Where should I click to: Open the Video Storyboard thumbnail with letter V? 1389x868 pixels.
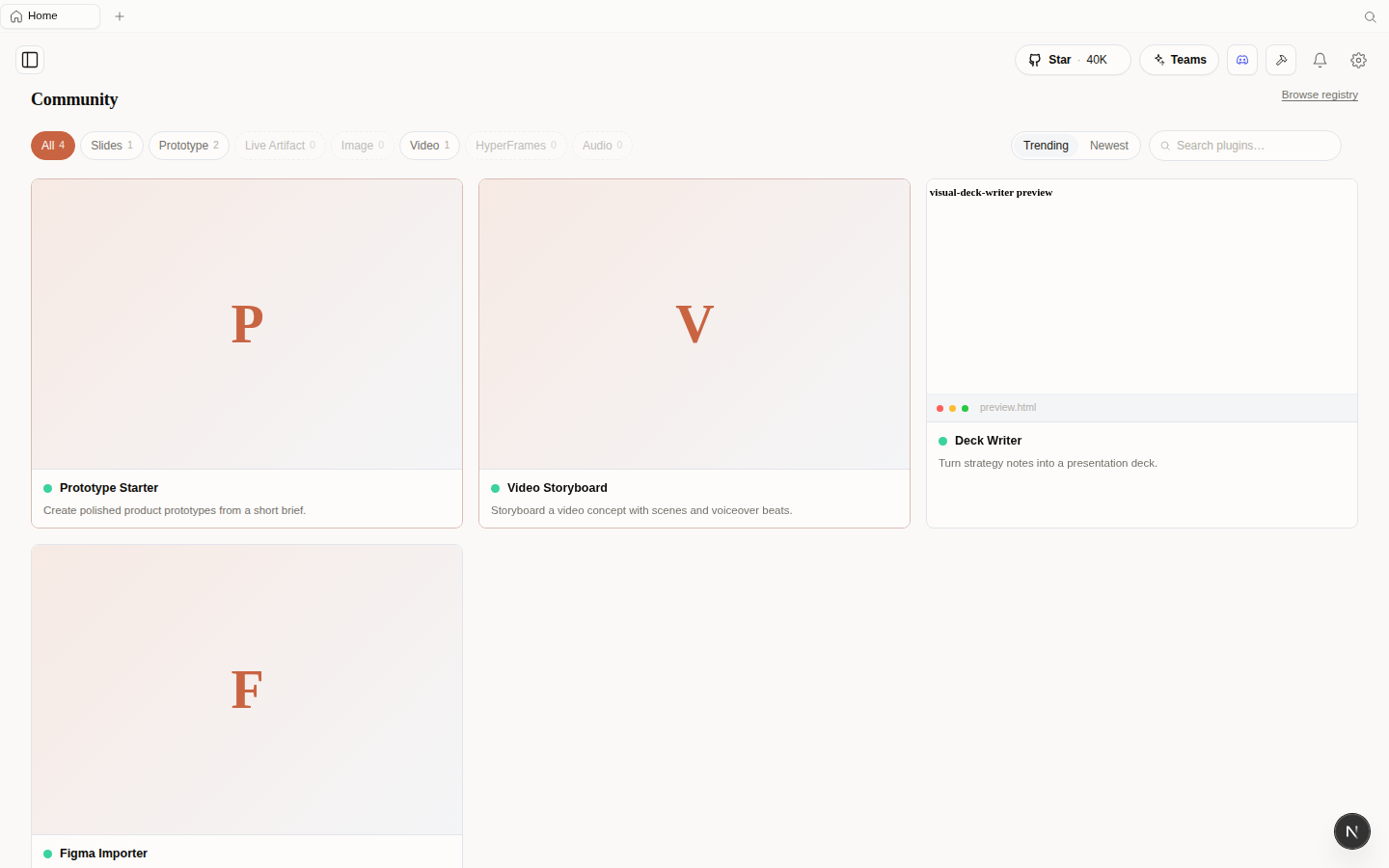[694, 324]
